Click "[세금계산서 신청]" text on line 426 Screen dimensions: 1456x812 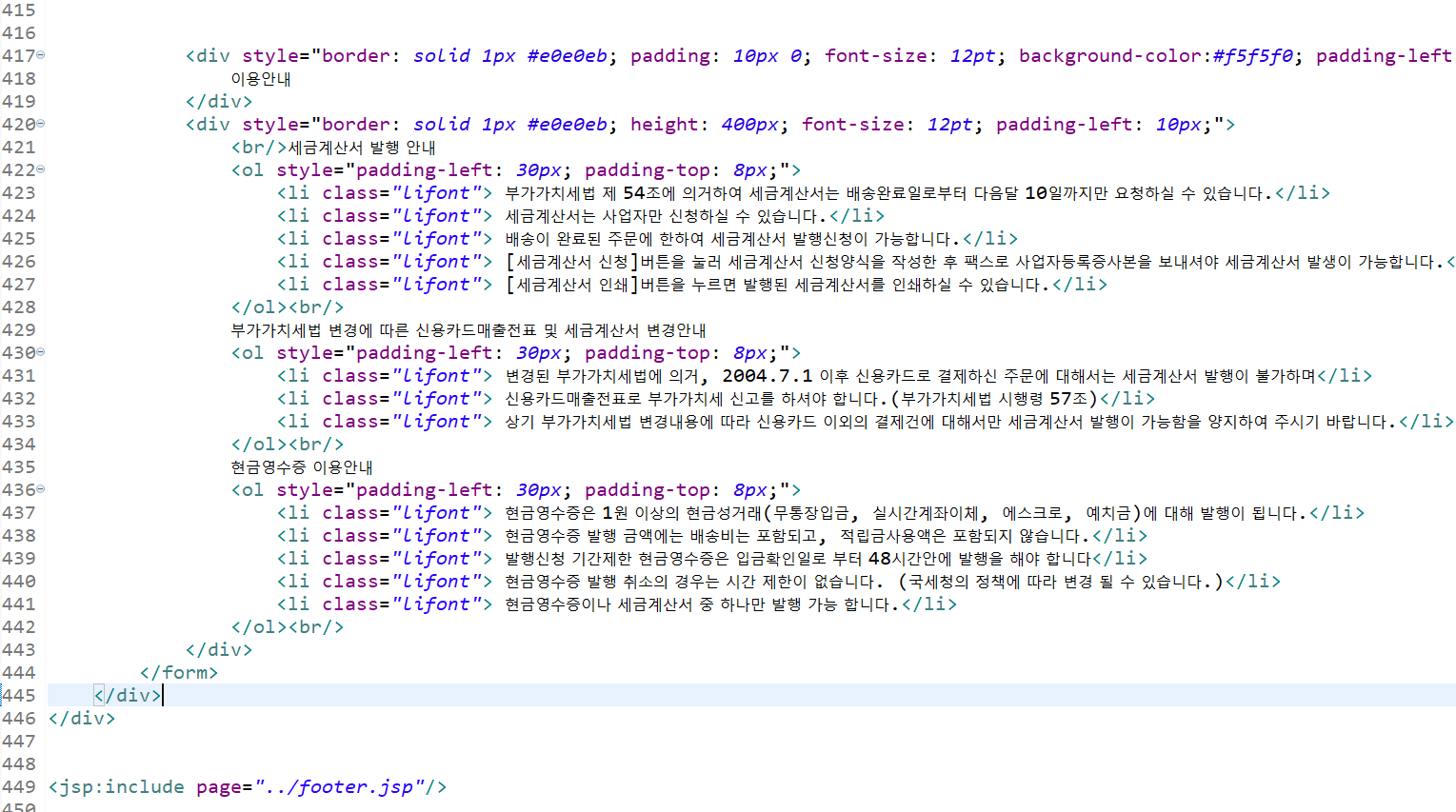tap(572, 262)
